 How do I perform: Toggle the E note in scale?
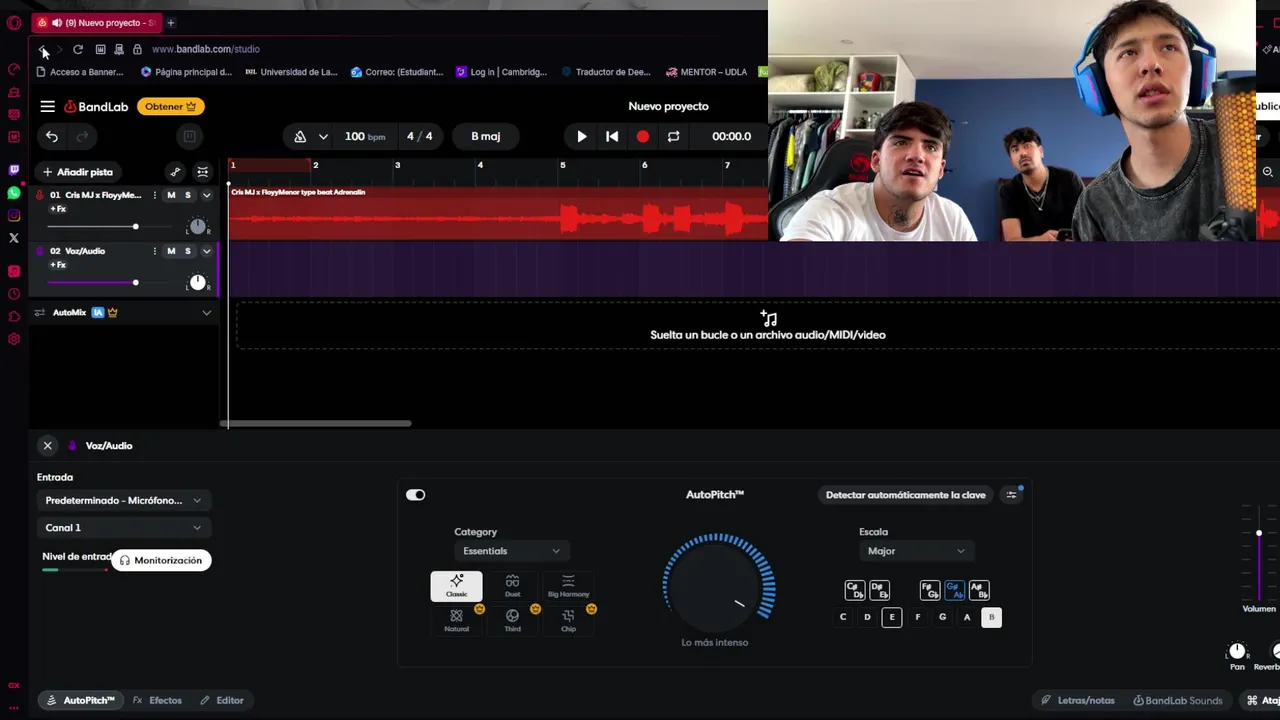[x=892, y=617]
